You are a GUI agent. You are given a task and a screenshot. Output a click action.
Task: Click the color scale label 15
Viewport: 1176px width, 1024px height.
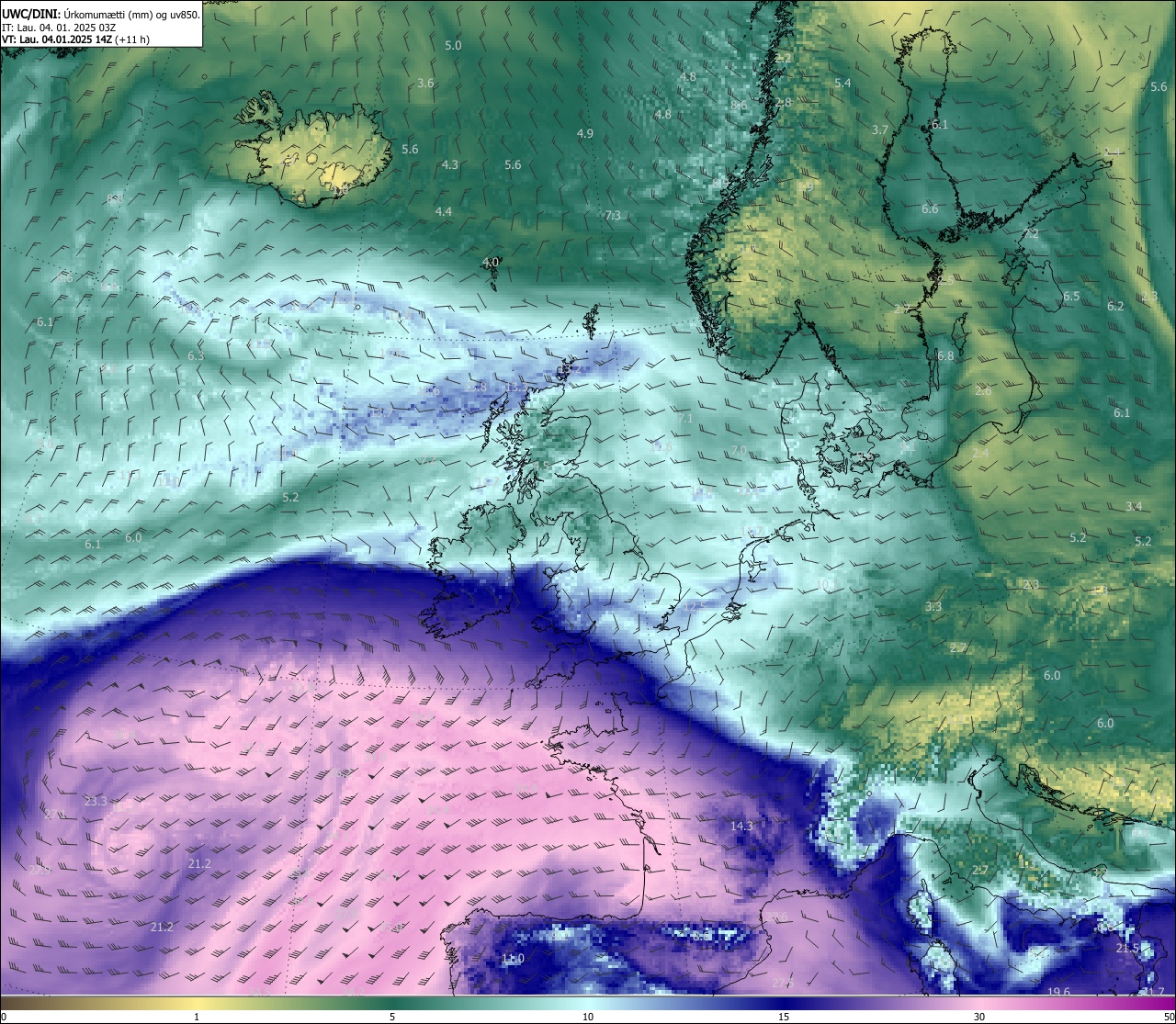coord(784,1017)
